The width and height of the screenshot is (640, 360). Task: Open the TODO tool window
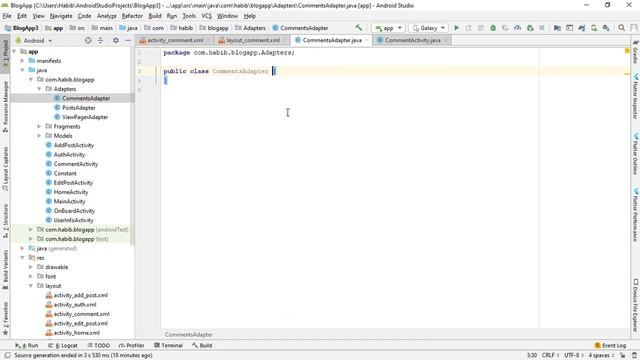pyautogui.click(x=99, y=345)
